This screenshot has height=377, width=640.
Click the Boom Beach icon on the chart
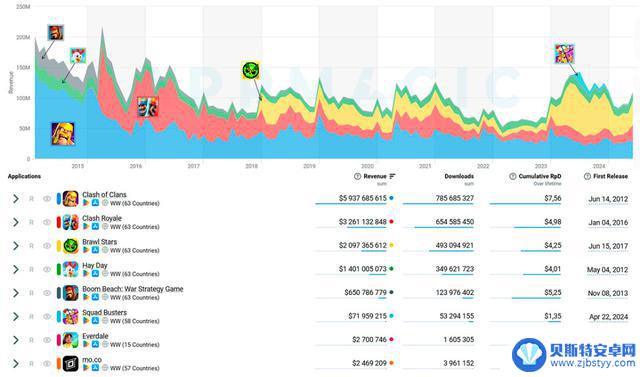(x=56, y=32)
